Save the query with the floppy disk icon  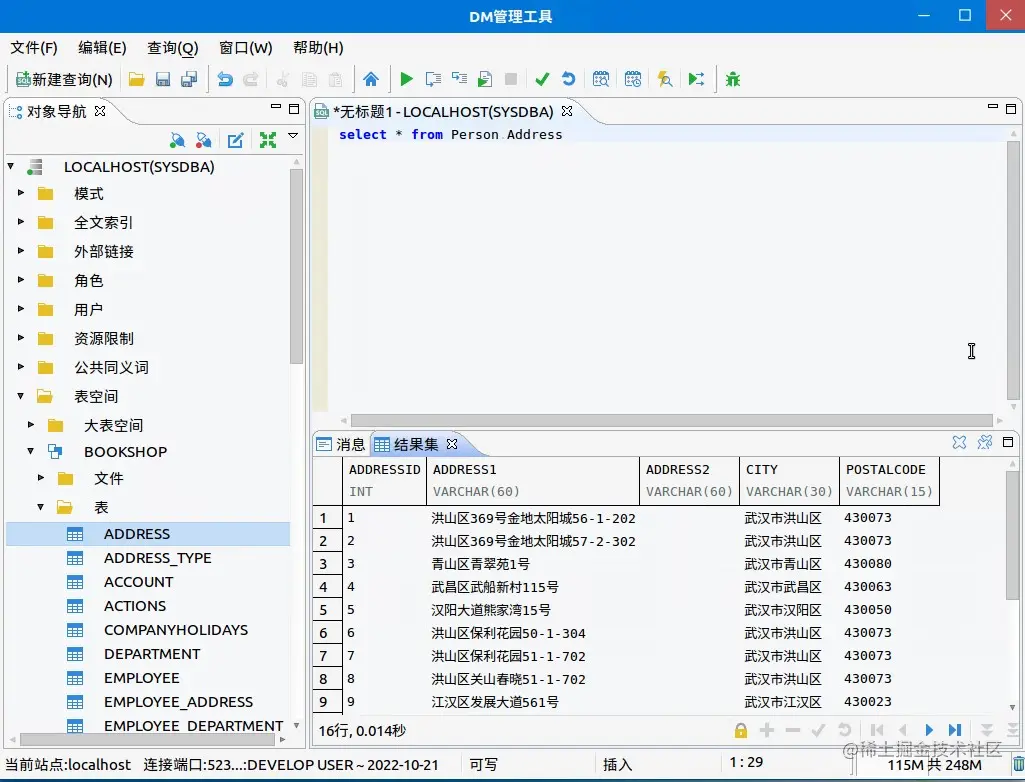point(163,80)
